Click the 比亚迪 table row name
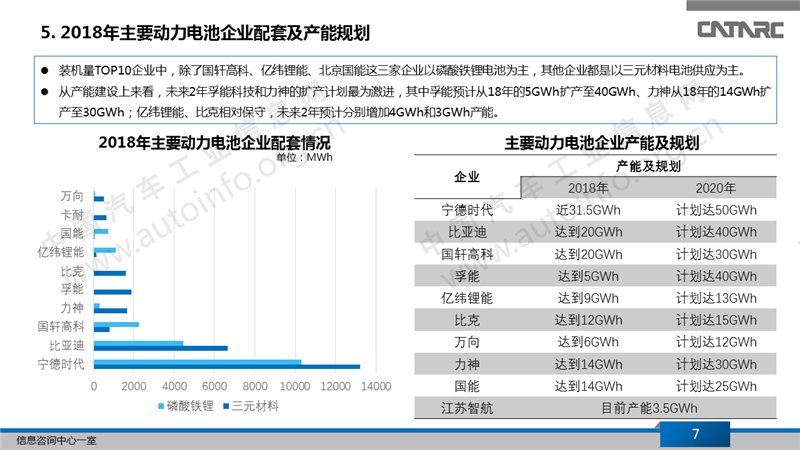Screen dimensions: 800x450 pyautogui.click(x=467, y=232)
